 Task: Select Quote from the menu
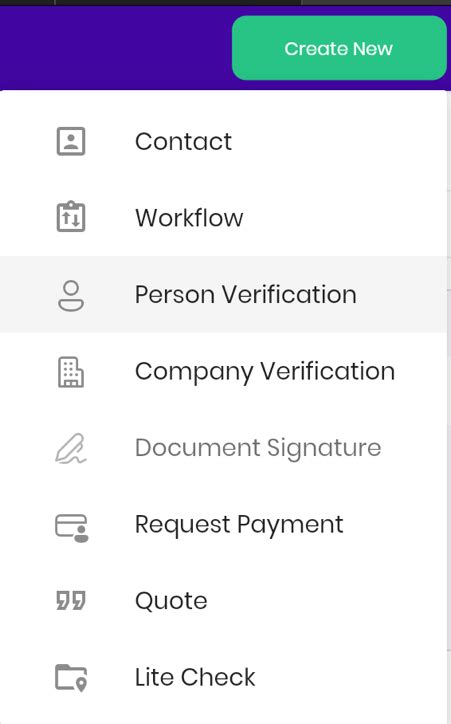pyautogui.click(x=223, y=601)
